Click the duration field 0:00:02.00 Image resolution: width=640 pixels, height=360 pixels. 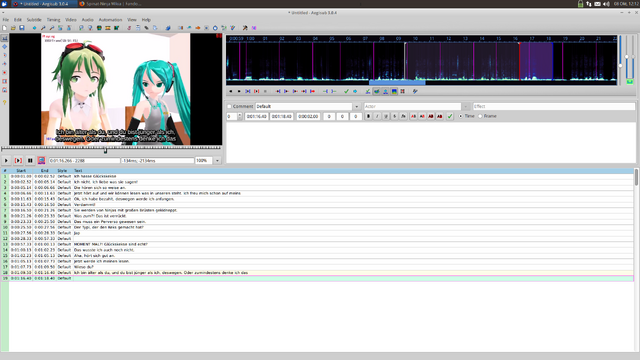(308, 116)
